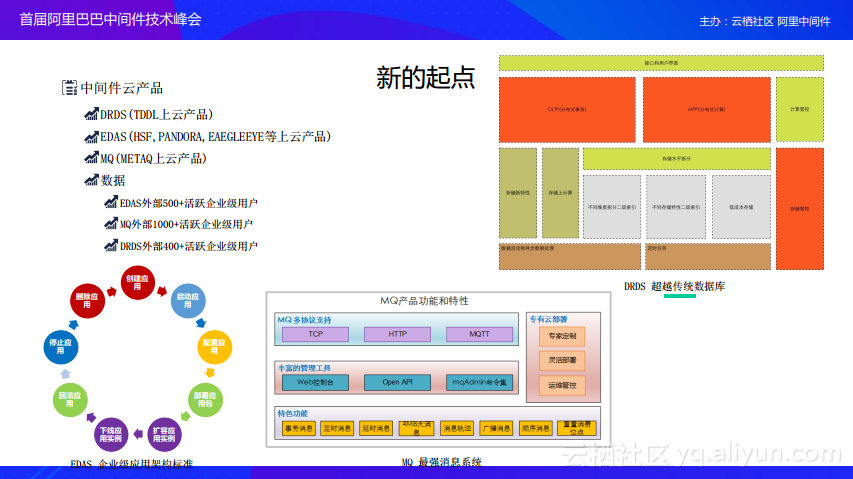Click the purple arrow between 扩容应用实例 and 下线应用实例
Viewport: 853px width, 479px height.
138,434
